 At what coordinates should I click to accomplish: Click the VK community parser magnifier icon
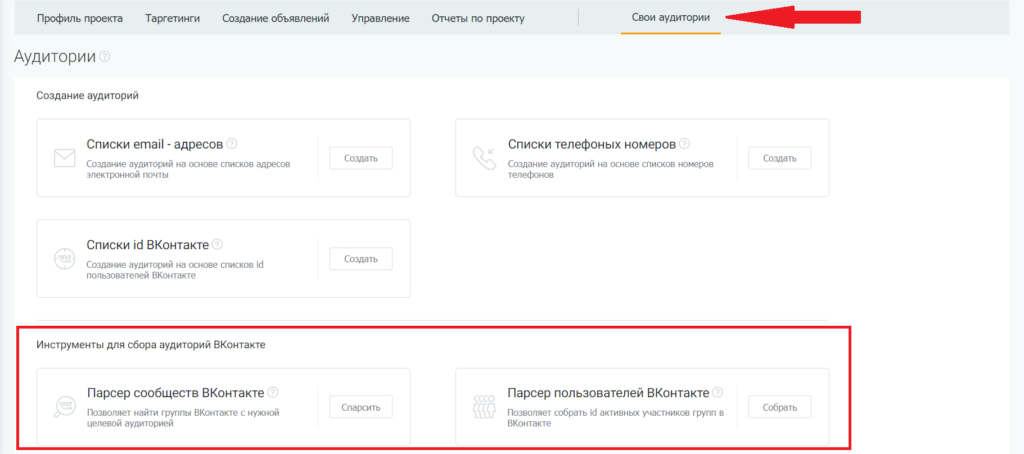click(x=64, y=407)
